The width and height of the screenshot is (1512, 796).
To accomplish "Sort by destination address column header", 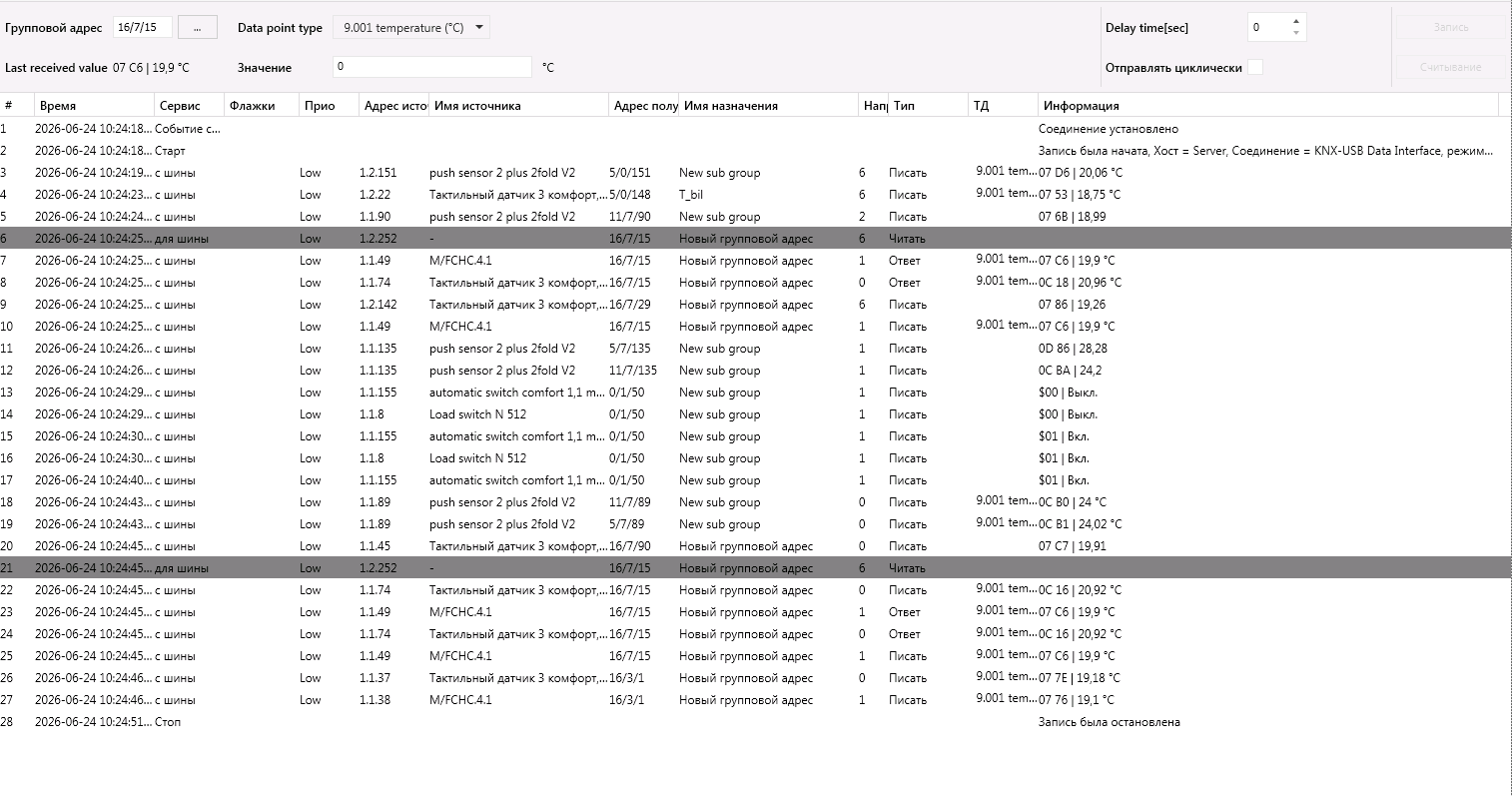I will coord(644,105).
